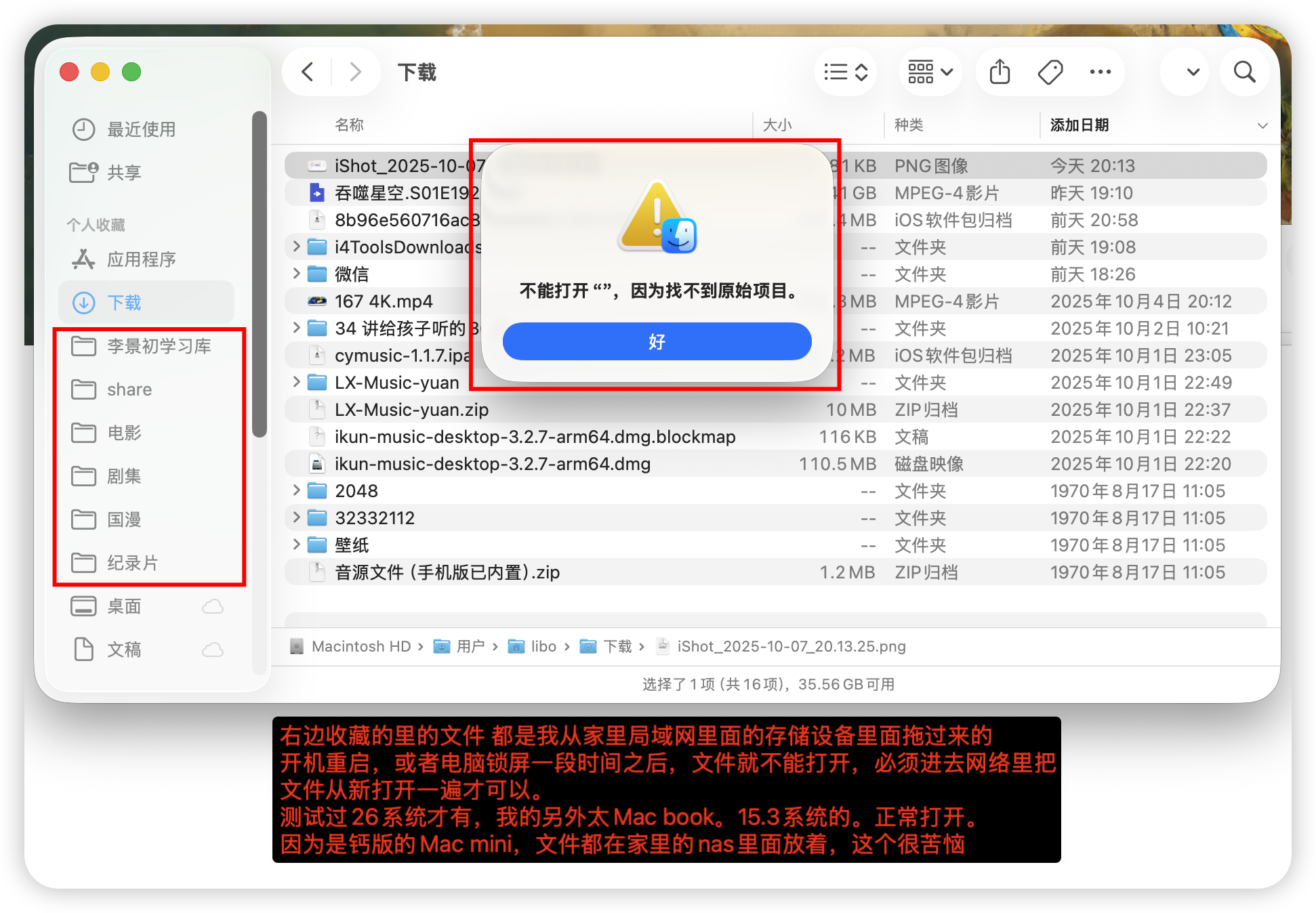
Task: Click the 好 button in alert
Action: 657,341
